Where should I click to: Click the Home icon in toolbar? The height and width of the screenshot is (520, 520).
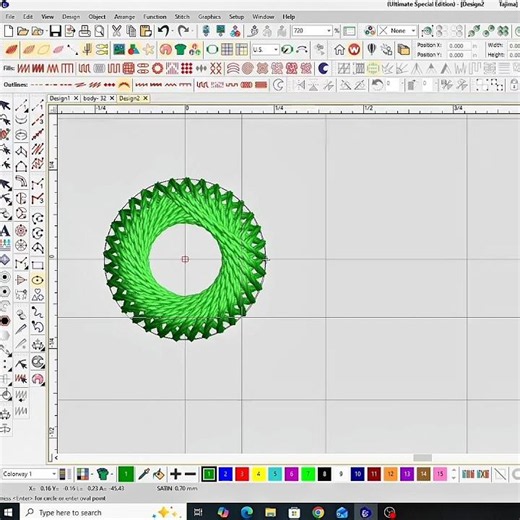339,50
